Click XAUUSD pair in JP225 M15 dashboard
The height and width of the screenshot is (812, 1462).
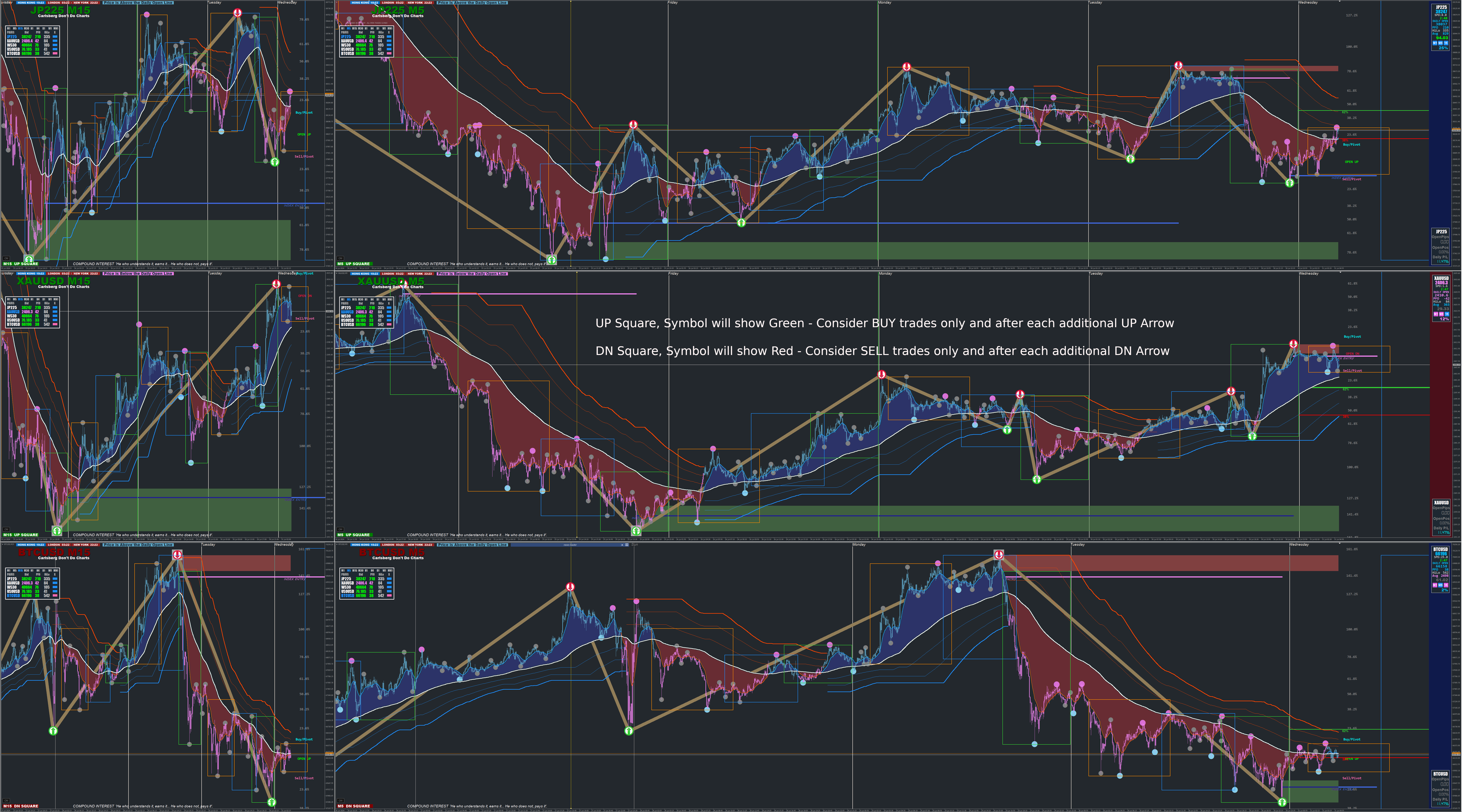tap(13, 41)
